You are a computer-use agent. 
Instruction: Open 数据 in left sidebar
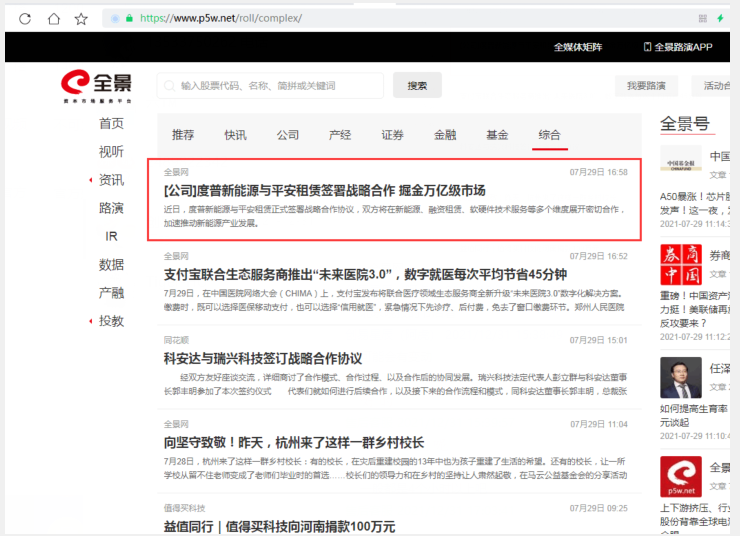click(111, 265)
